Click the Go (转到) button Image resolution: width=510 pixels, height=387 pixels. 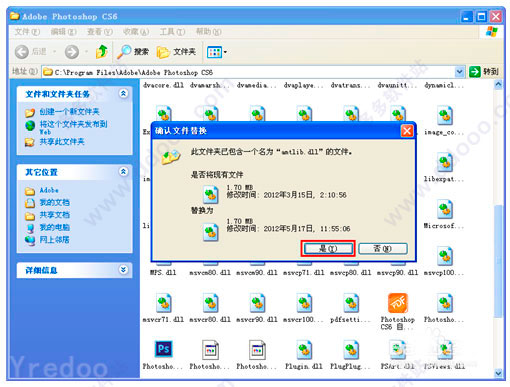click(484, 72)
